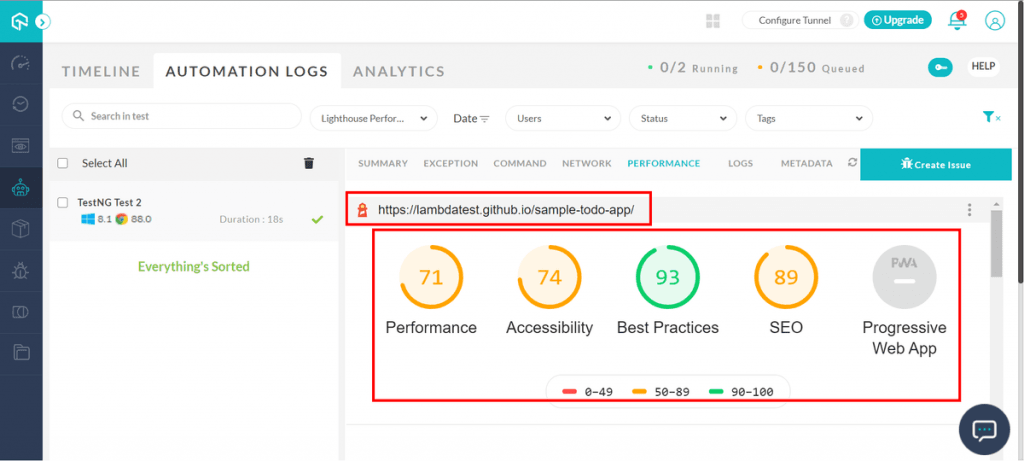Screen dimensions: 1024x461
Task: Open the box package sidebar icon
Action: (21, 229)
